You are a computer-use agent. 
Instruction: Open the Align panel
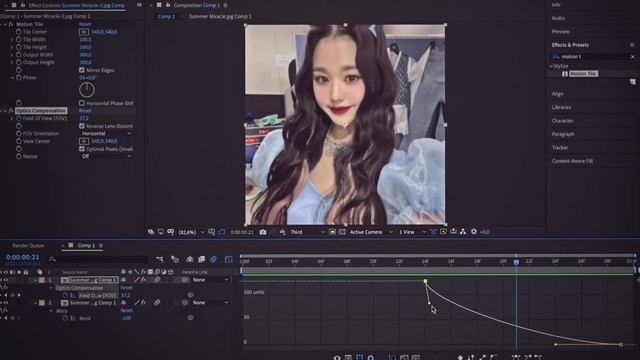558,94
